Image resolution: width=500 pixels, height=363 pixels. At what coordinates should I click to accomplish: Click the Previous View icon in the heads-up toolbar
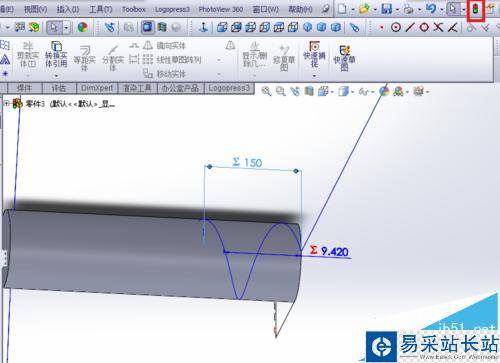[295, 91]
